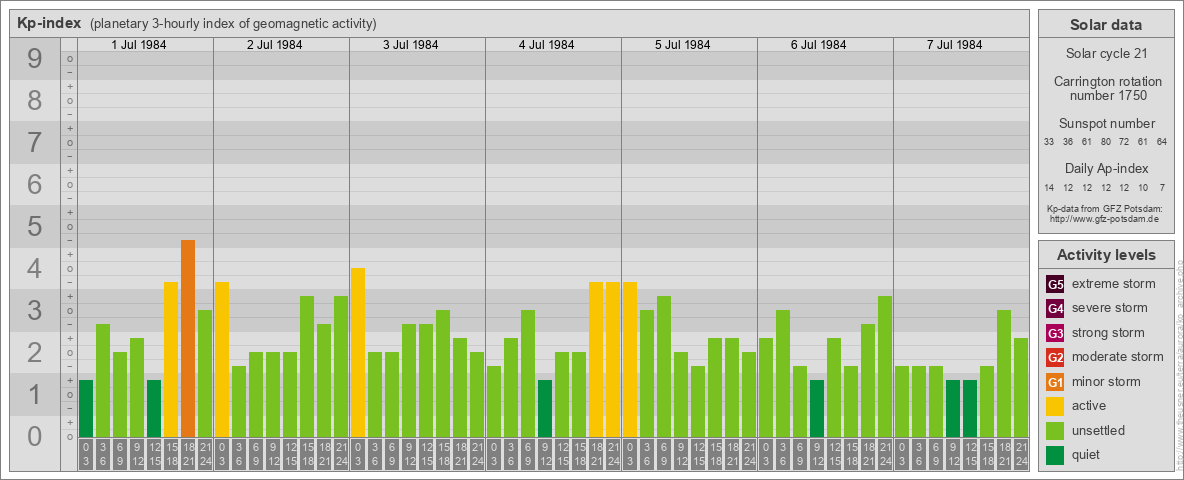
Task: Click the dark green 9-12 bar on 4 Jul
Action: click(x=545, y=408)
